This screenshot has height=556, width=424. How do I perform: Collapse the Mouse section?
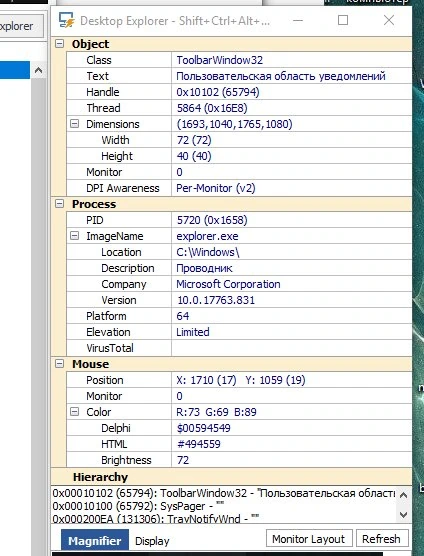pos(60,364)
